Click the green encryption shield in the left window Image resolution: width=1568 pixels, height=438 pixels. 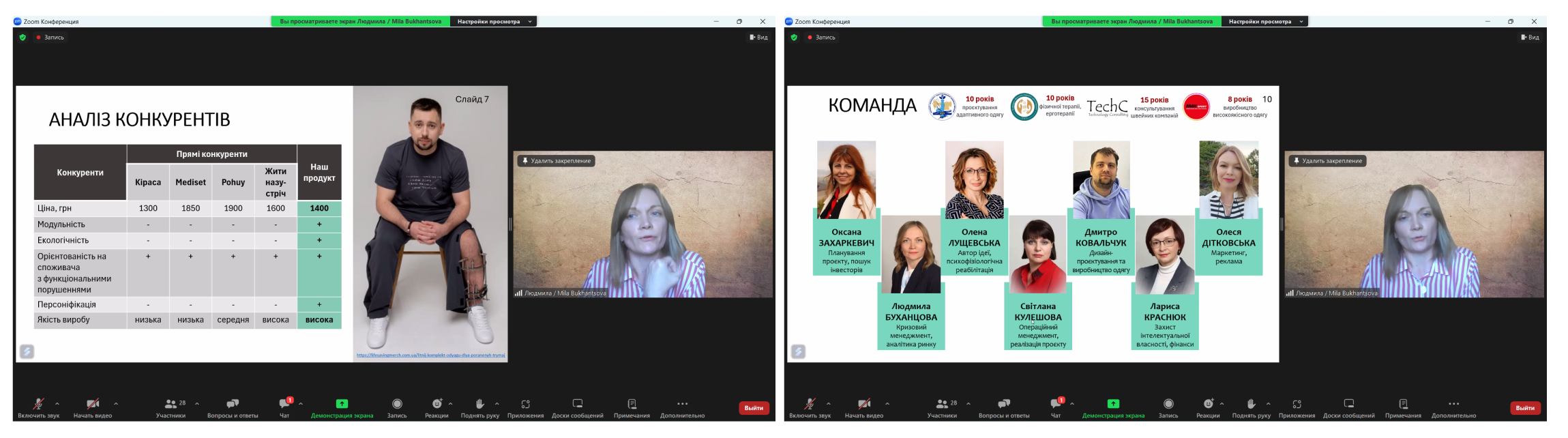23,38
